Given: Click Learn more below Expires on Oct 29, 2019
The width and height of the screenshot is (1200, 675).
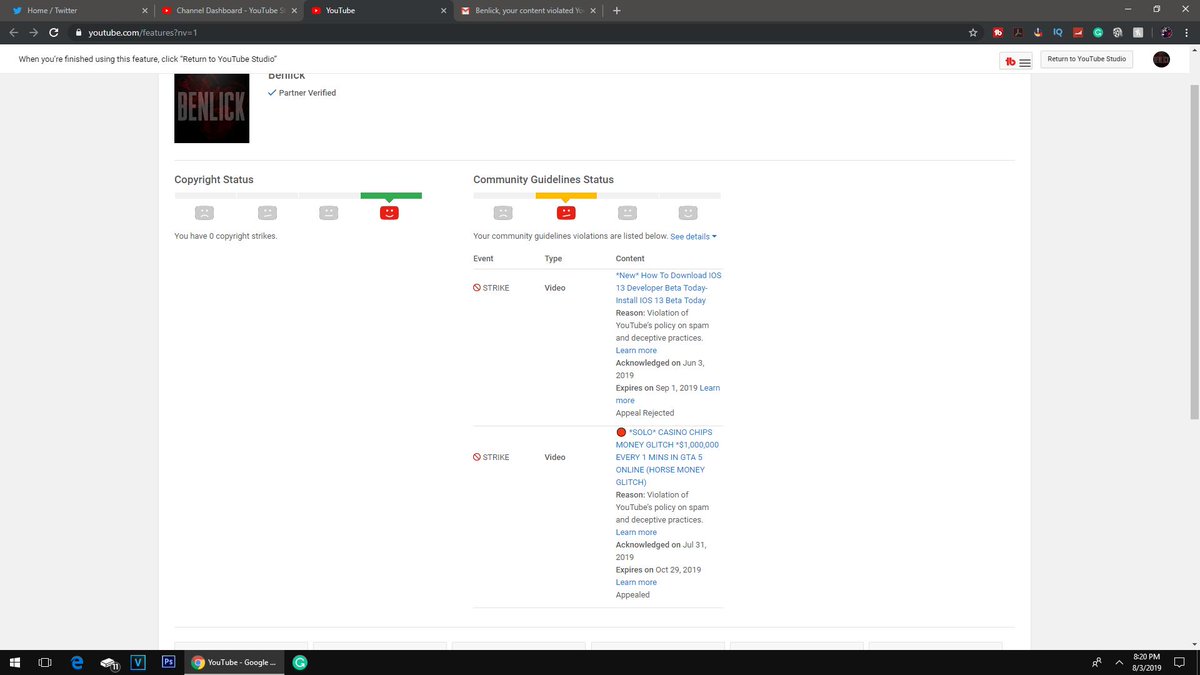Looking at the screenshot, I should pyautogui.click(x=636, y=583).
